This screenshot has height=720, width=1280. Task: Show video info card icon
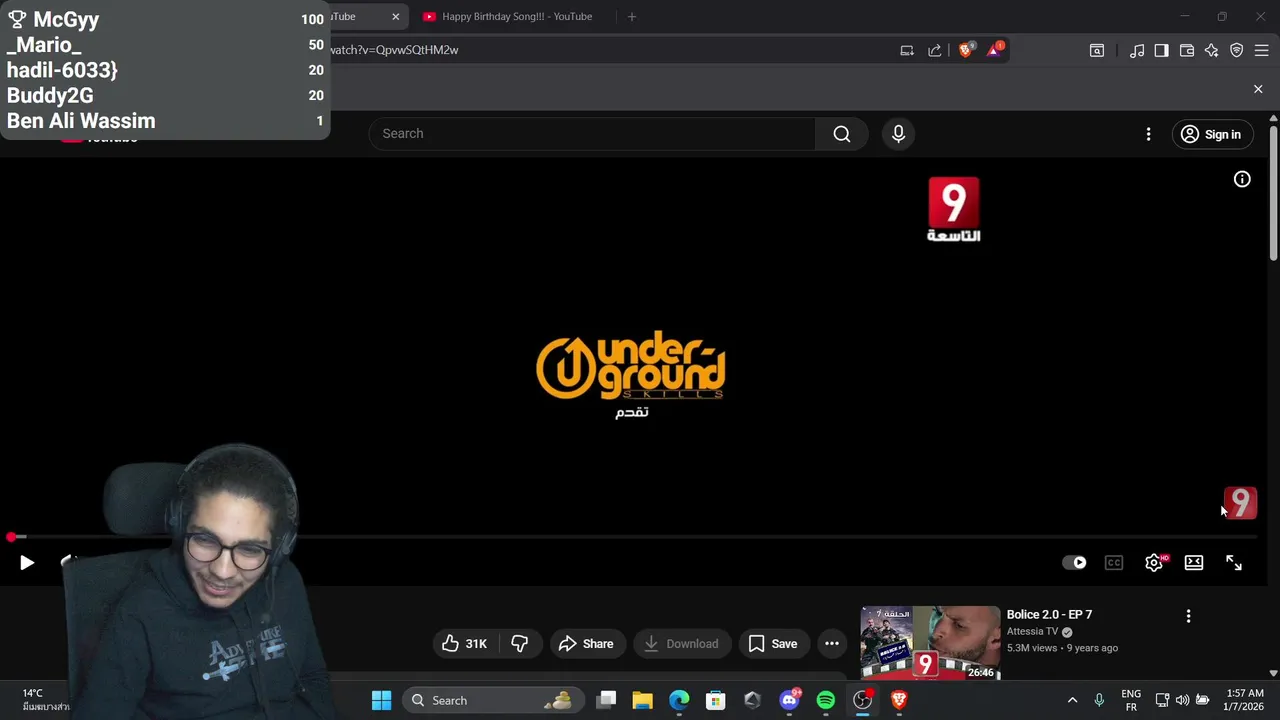1242,179
